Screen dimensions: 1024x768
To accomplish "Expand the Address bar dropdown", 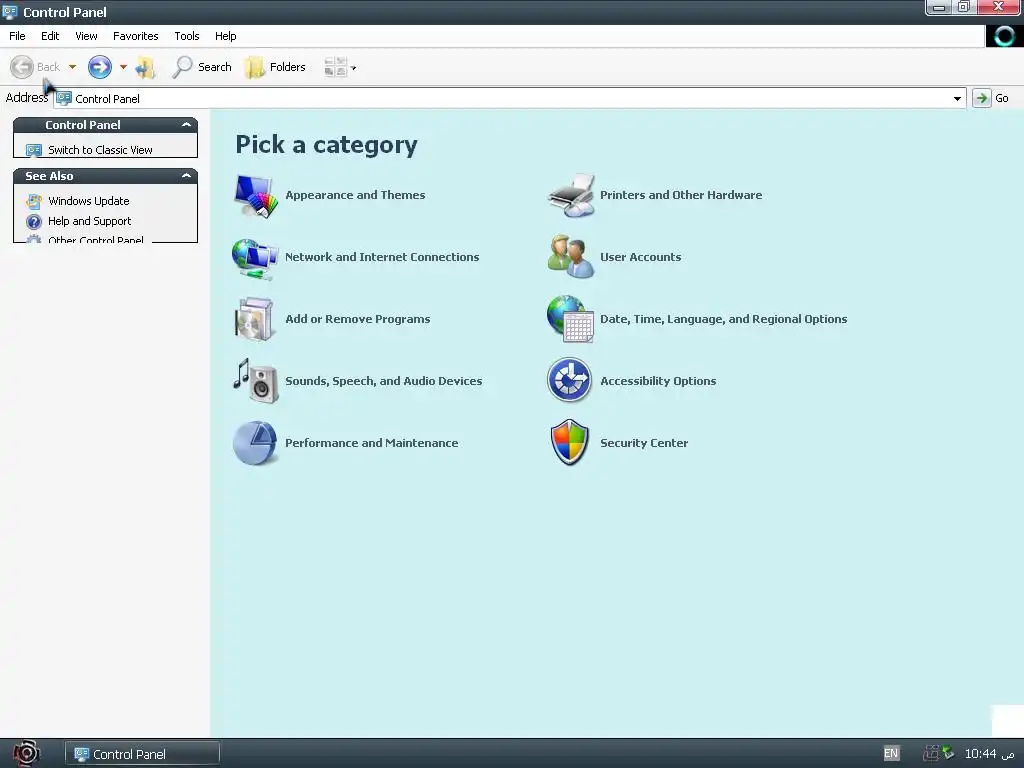I will 957,99.
